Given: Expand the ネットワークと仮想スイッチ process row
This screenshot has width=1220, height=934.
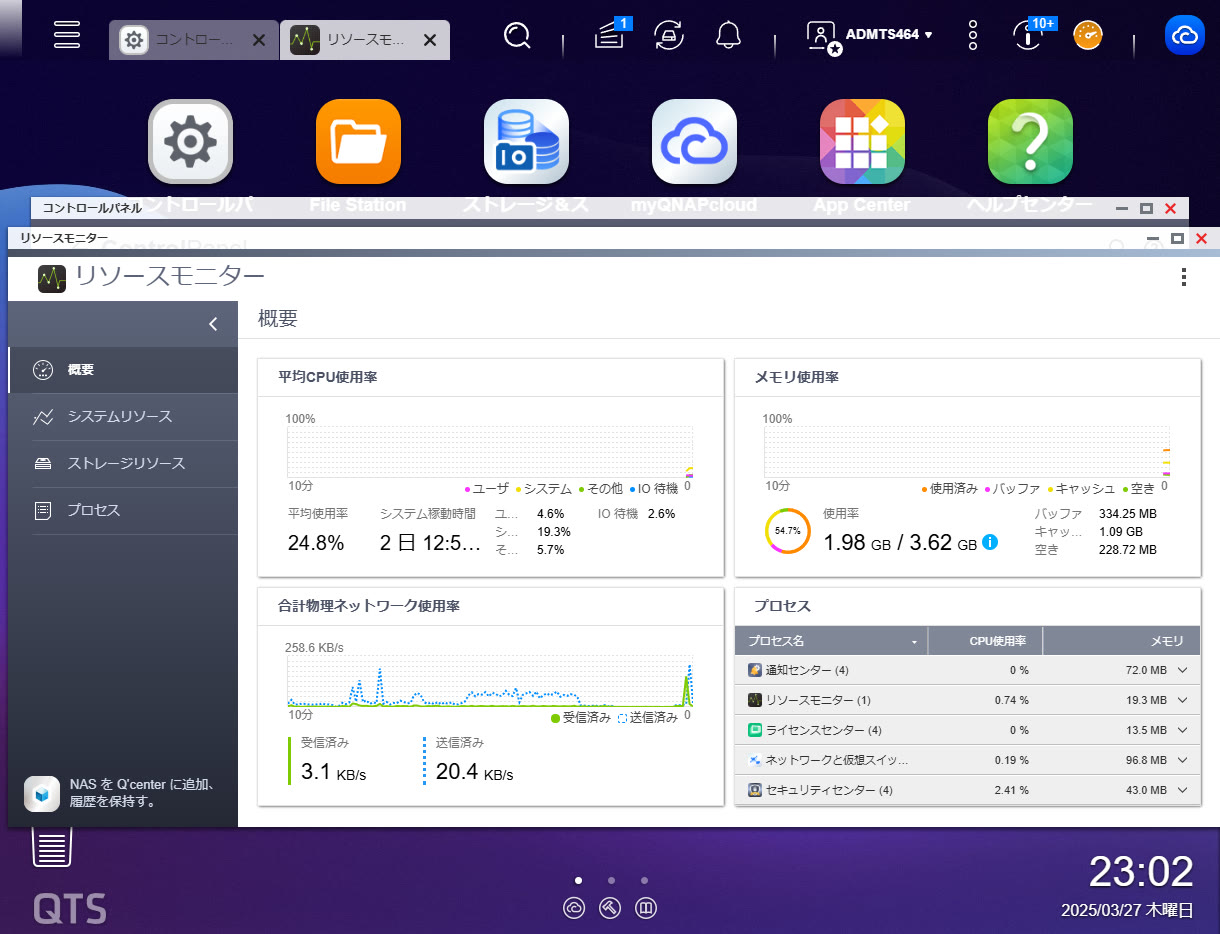Looking at the screenshot, I should [x=1183, y=760].
